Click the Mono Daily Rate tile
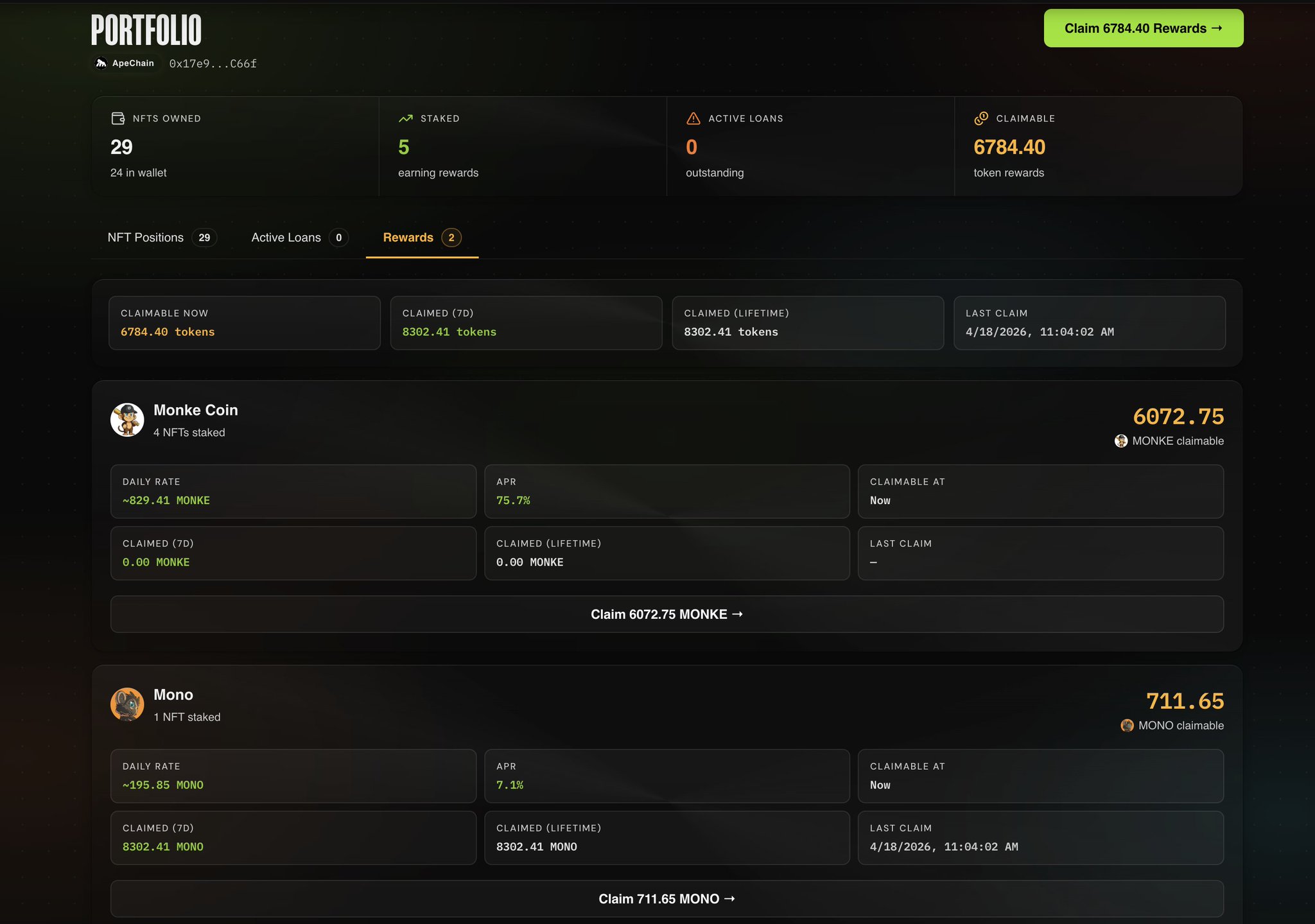 coord(293,776)
